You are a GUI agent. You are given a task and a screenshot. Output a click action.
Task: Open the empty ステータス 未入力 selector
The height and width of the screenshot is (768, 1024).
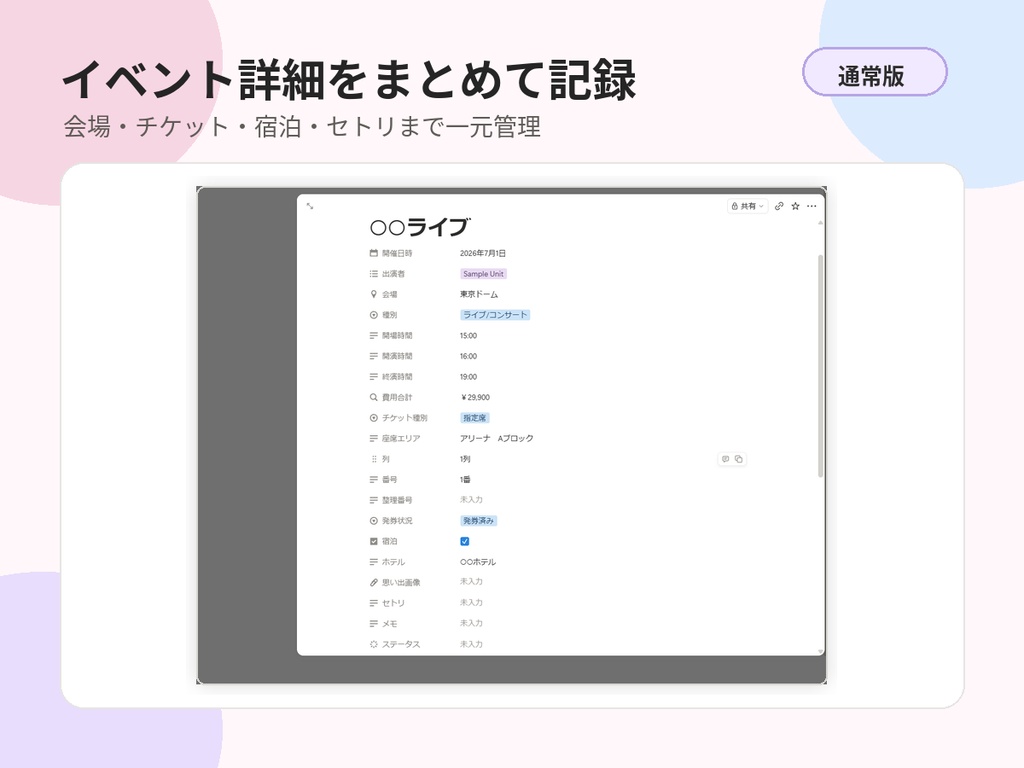pyautogui.click(x=471, y=644)
